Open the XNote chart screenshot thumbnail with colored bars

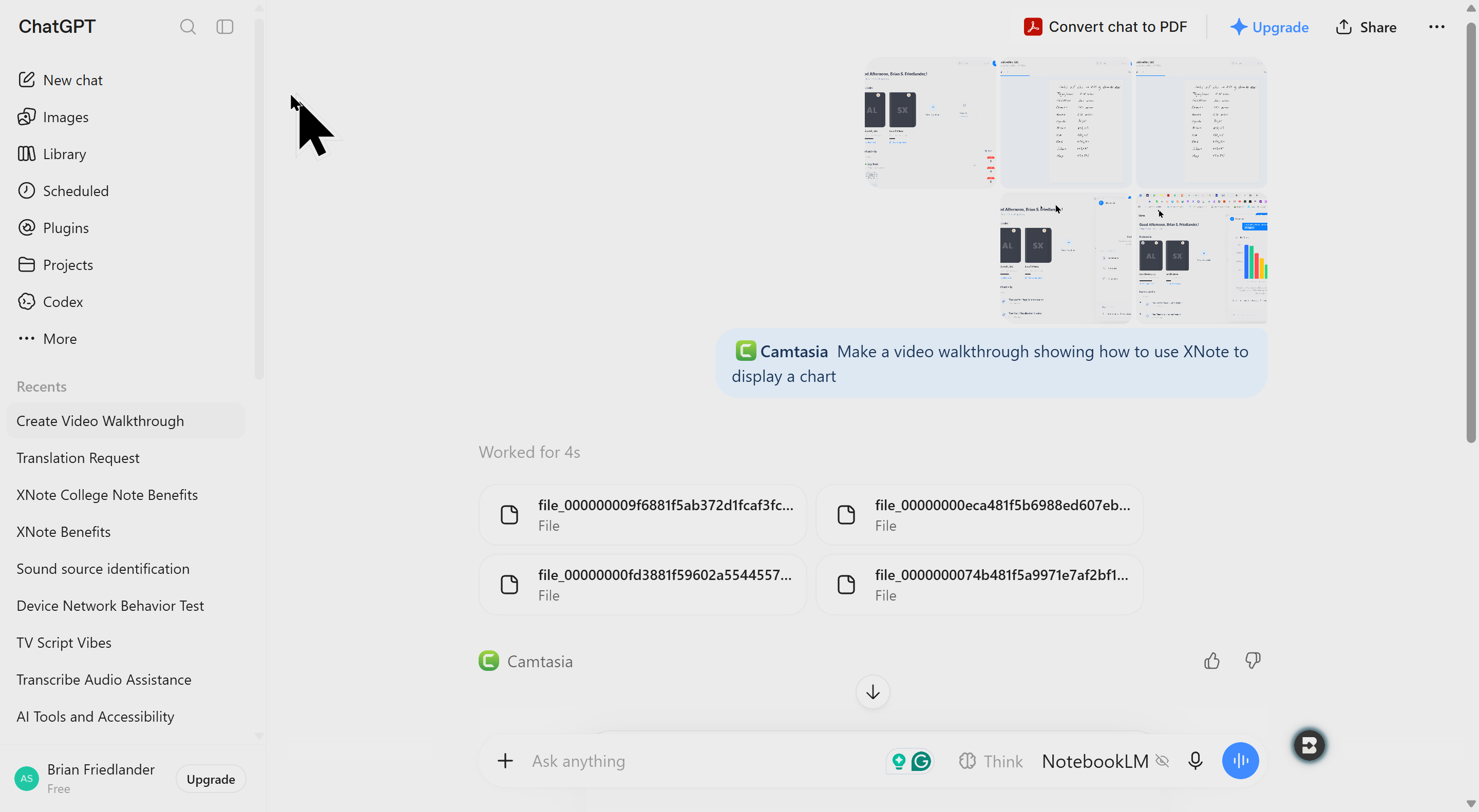[1201, 258]
